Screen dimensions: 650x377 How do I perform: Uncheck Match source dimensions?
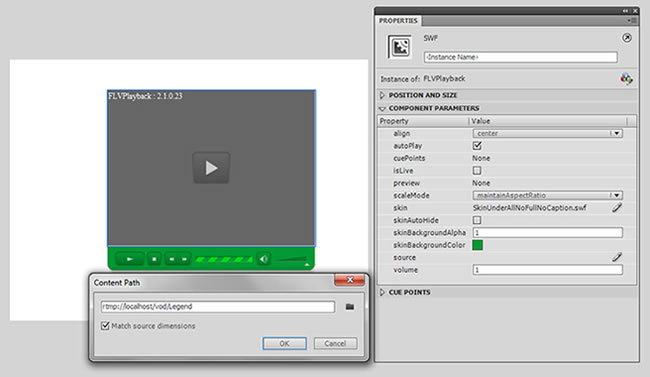[105, 326]
